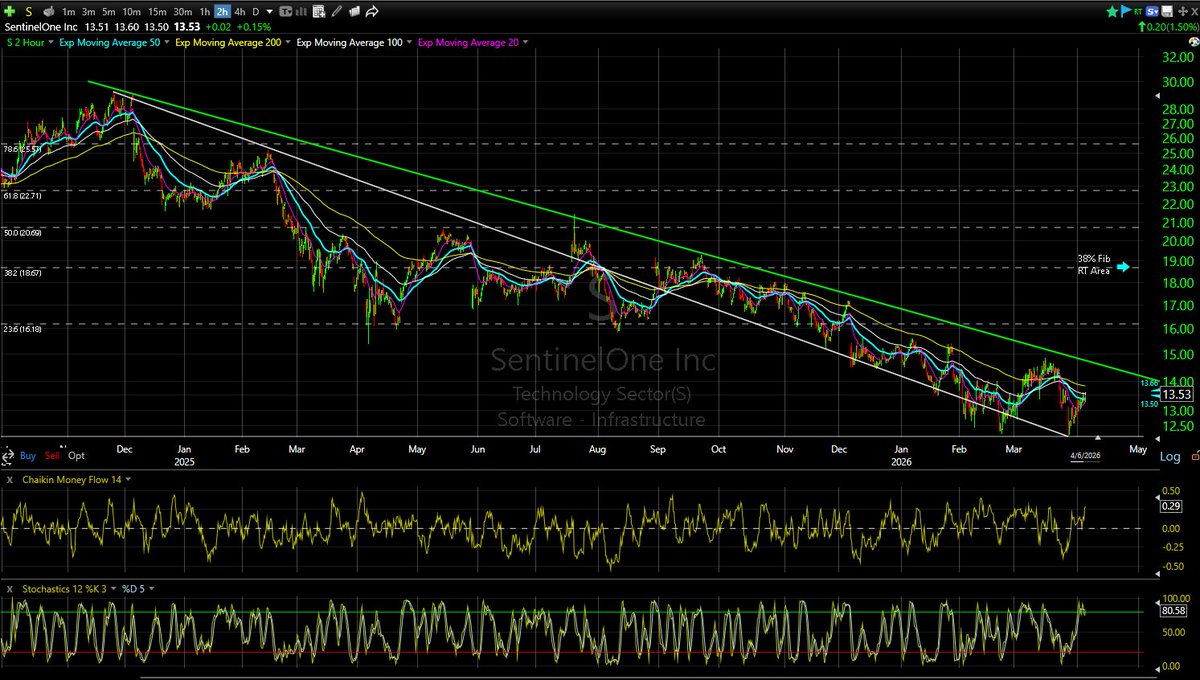Select the 10m timeframe
The height and width of the screenshot is (680, 1200).
[x=131, y=12]
